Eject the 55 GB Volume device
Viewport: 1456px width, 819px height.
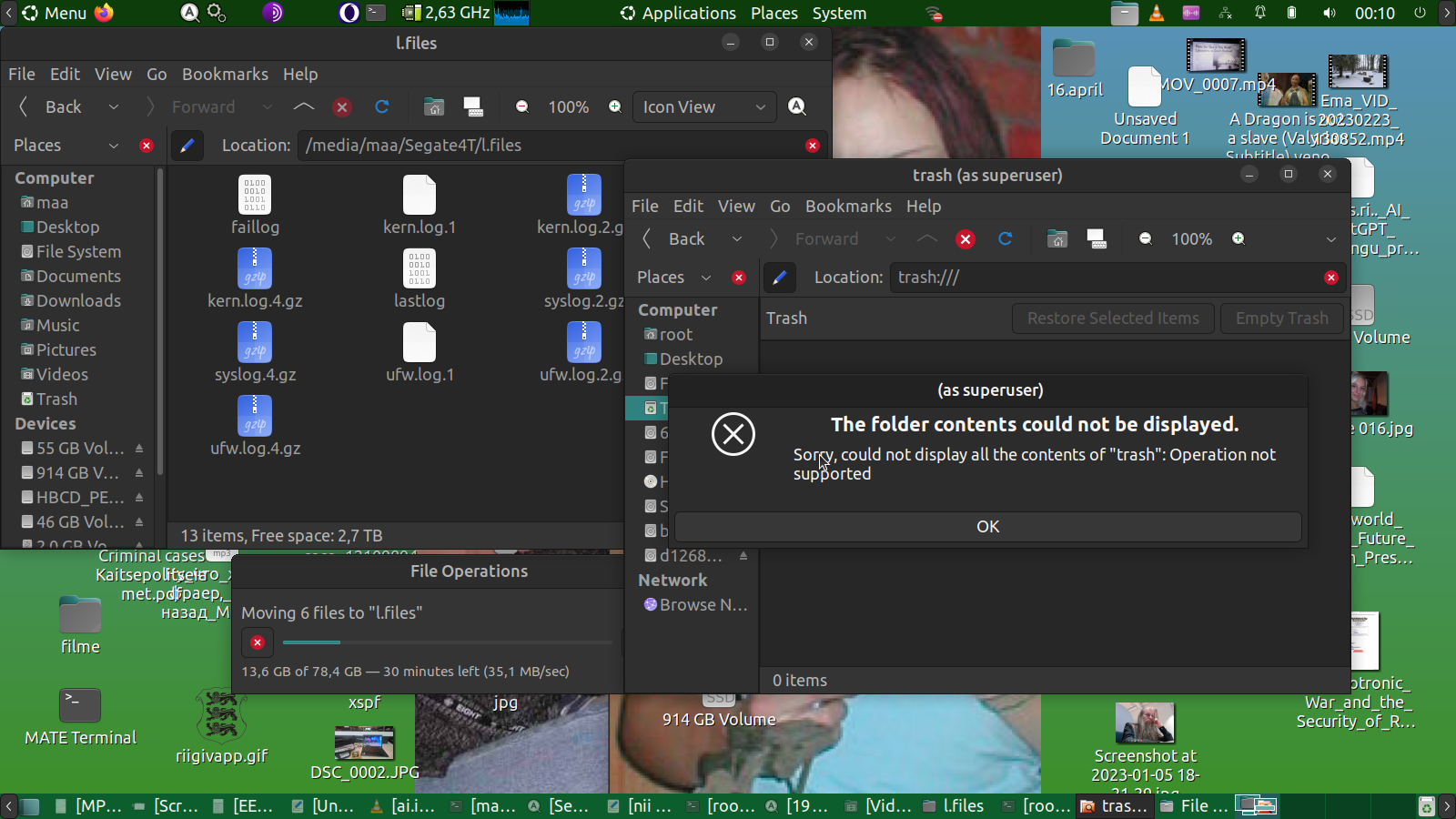[x=139, y=449]
